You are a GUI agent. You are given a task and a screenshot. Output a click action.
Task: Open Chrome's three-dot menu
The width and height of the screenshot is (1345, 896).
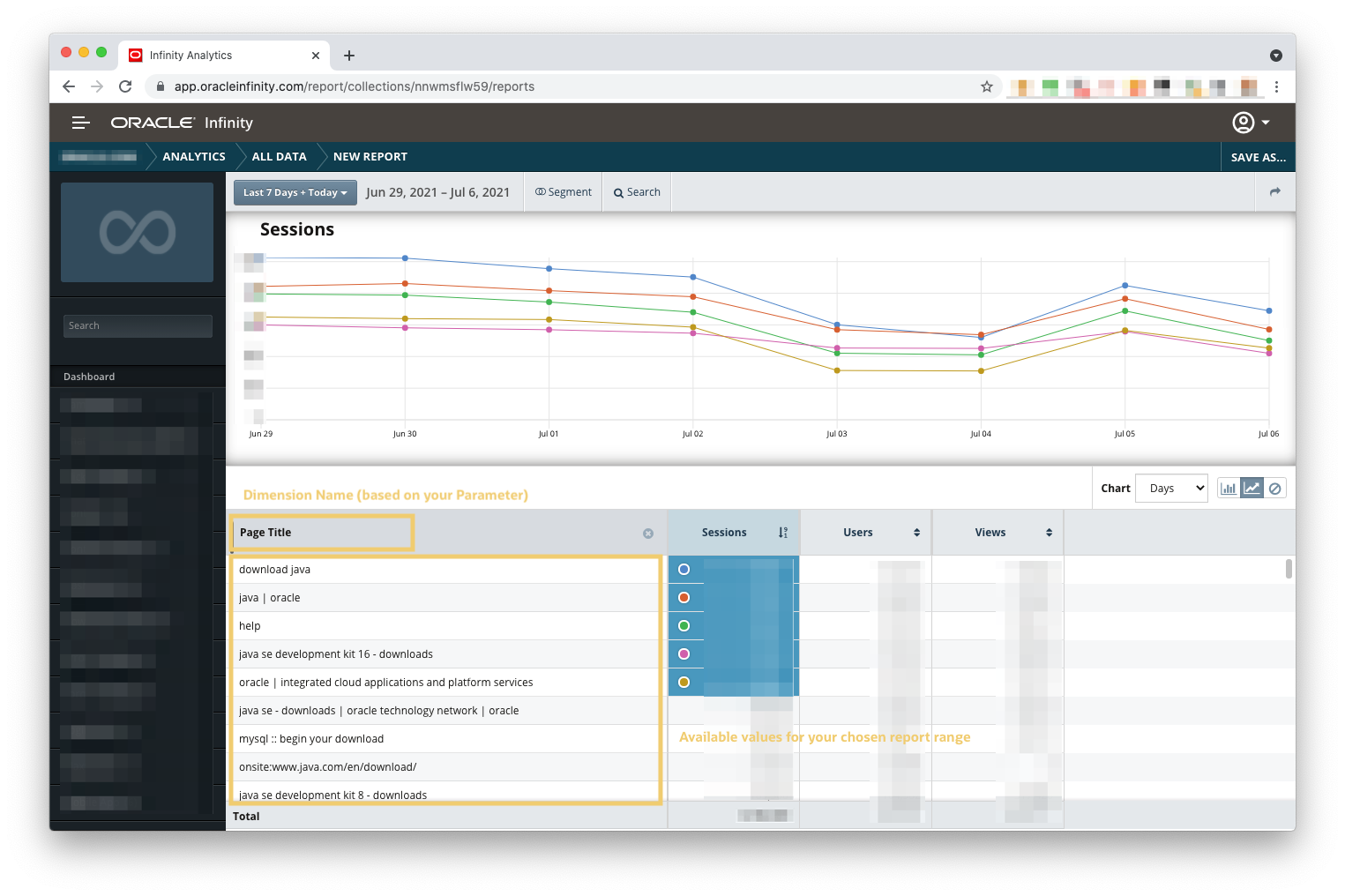(1276, 86)
